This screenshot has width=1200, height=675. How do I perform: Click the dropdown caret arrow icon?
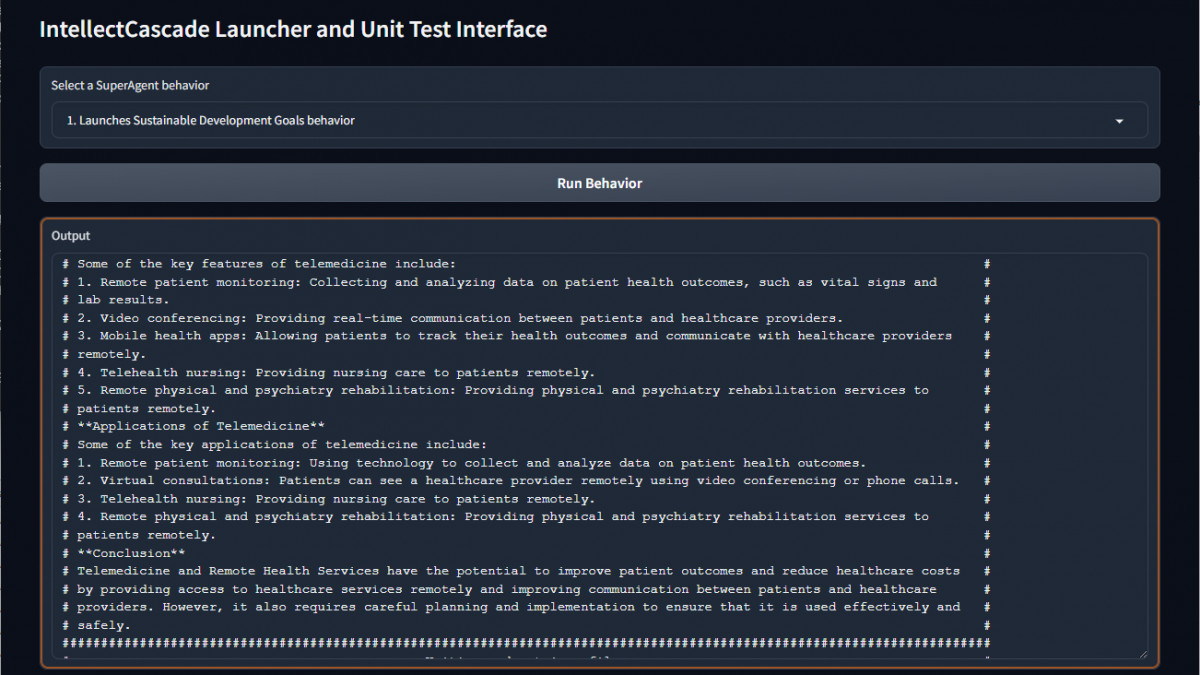[x=1119, y=121]
